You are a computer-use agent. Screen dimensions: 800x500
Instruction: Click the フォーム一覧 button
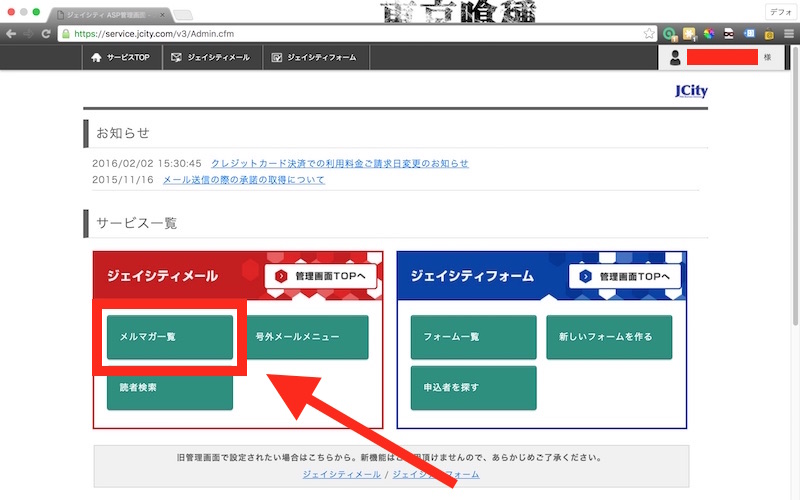point(473,337)
